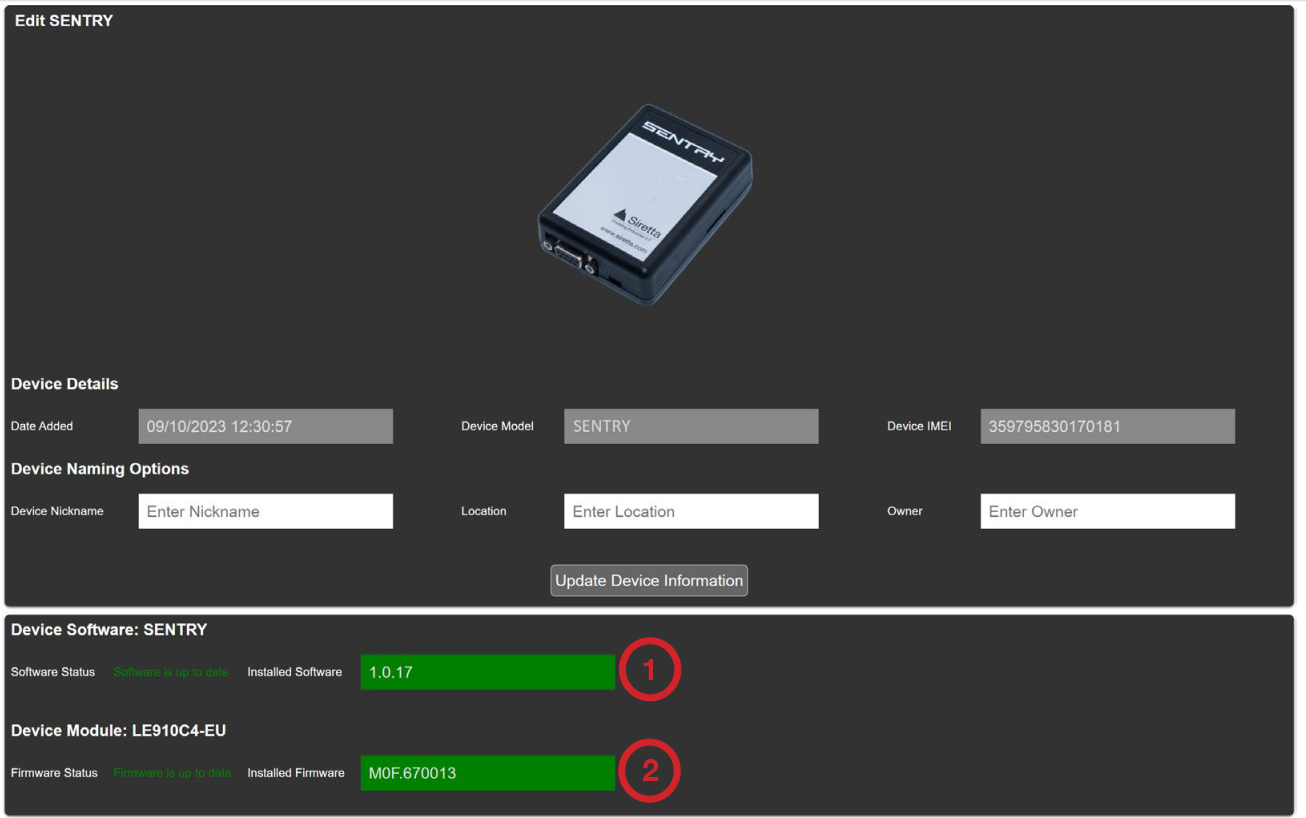This screenshot has height=818, width=1306.
Task: Click the Device Model field showing SENTRY
Action: [691, 426]
